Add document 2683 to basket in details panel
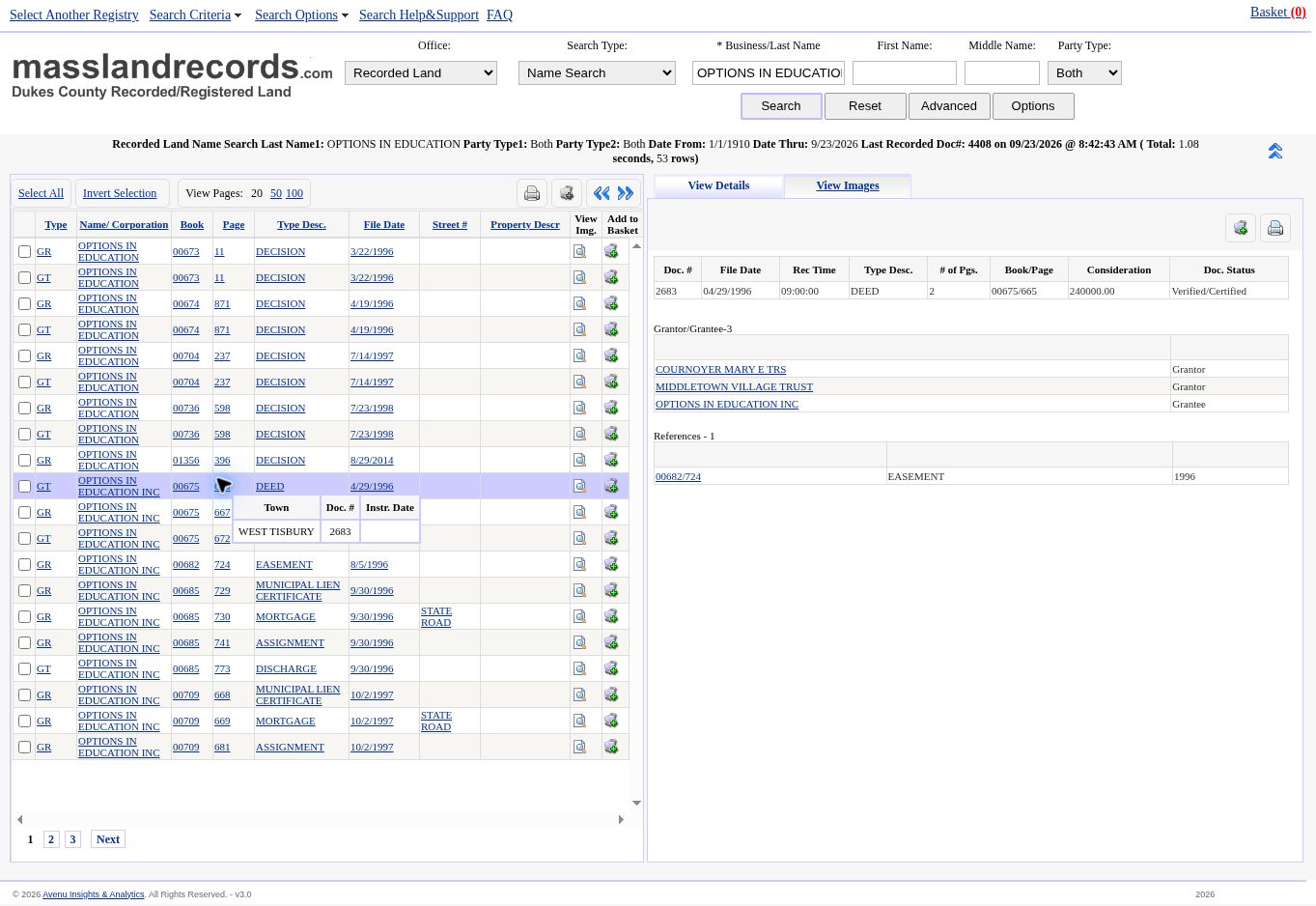This screenshot has width=1316, height=906. (x=1241, y=228)
